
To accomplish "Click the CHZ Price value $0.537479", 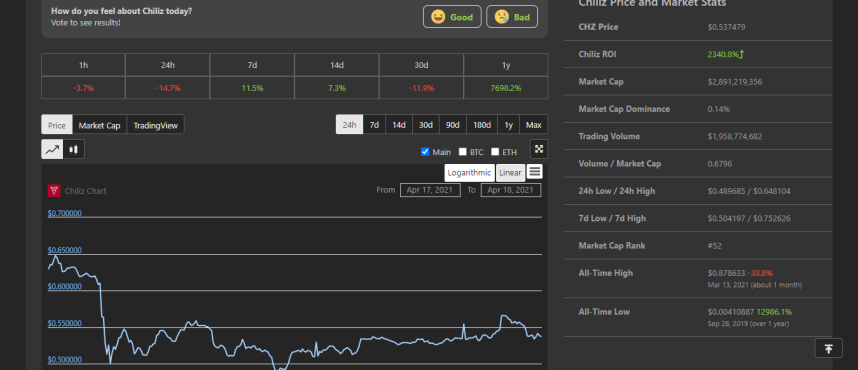I will (x=726, y=27).
